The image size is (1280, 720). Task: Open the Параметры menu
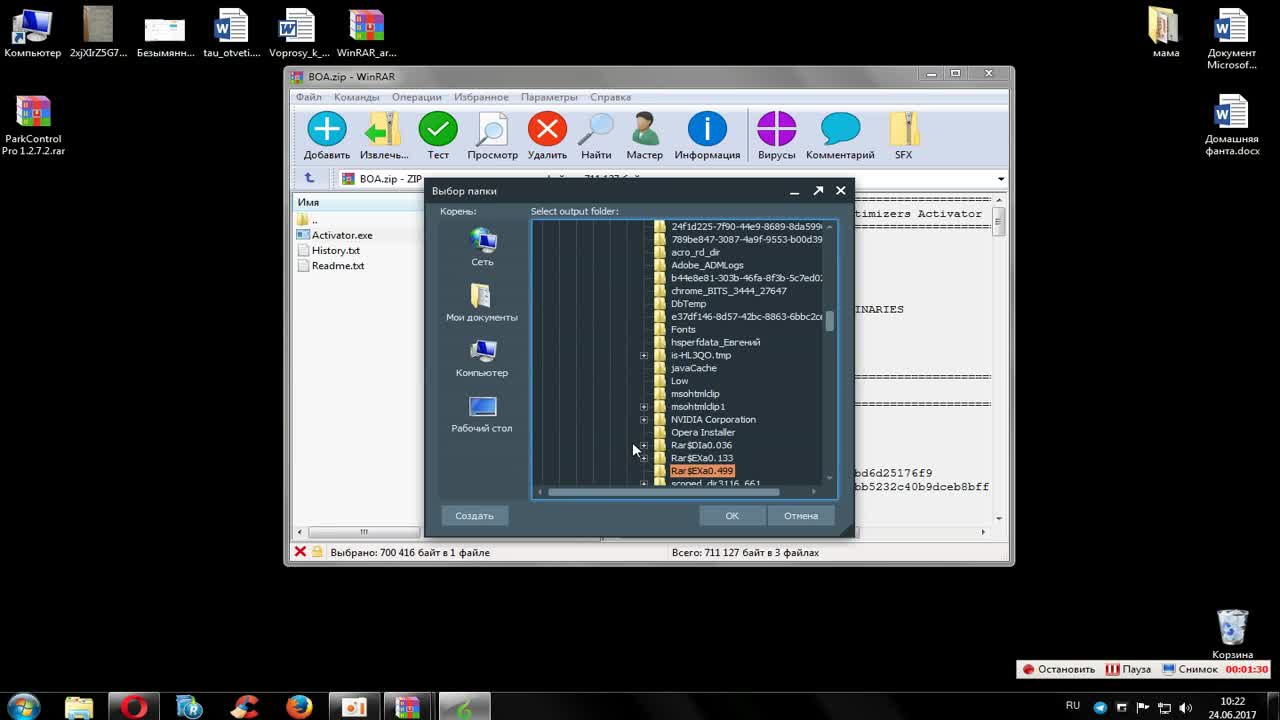[549, 97]
